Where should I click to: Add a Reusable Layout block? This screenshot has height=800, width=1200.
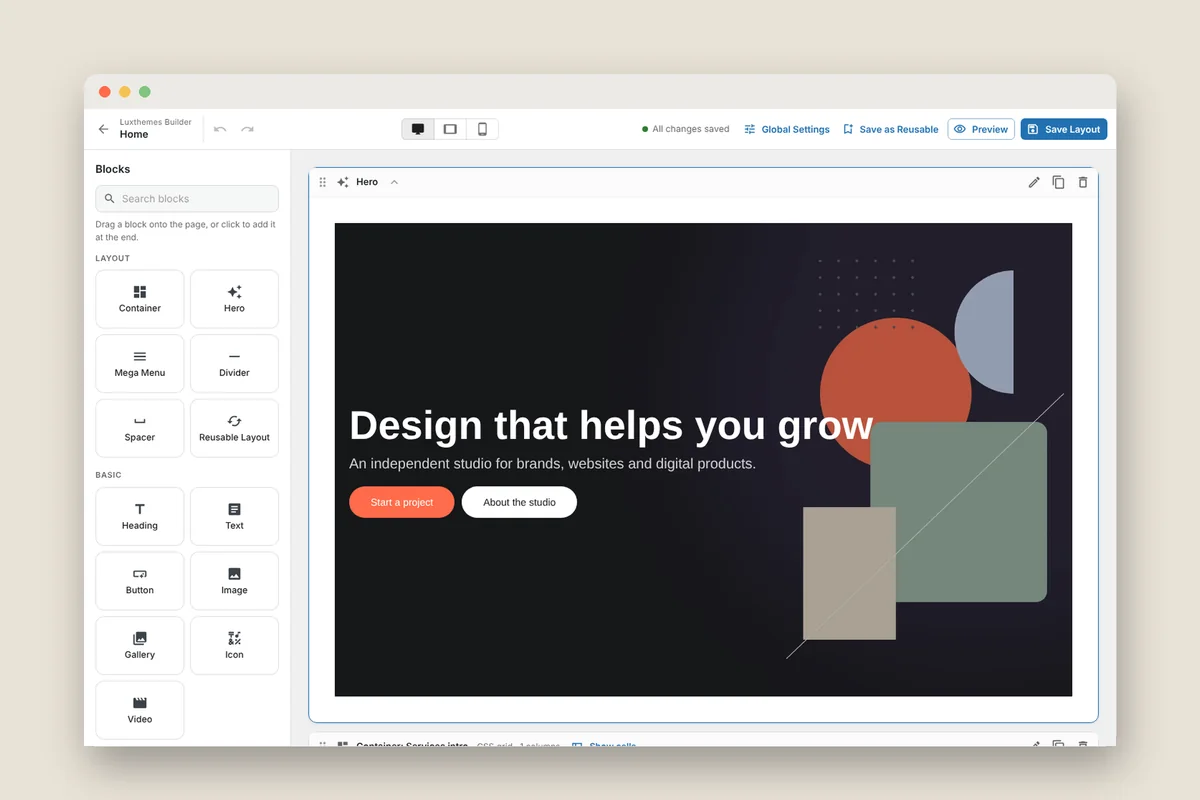pyautogui.click(x=234, y=428)
